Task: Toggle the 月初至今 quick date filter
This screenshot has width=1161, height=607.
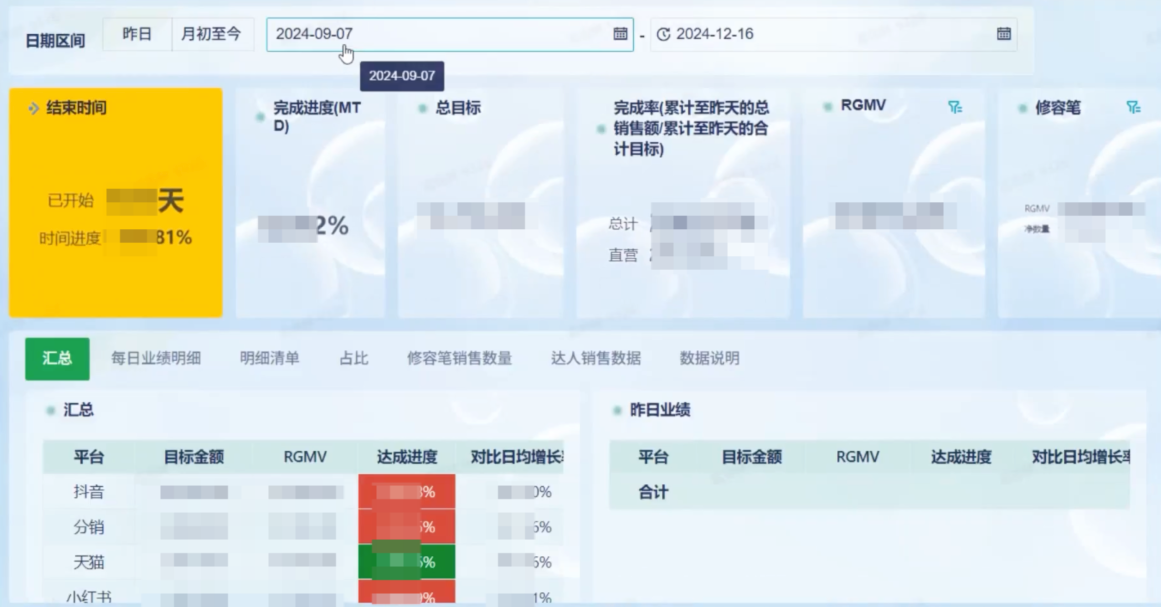Action: tap(211, 33)
